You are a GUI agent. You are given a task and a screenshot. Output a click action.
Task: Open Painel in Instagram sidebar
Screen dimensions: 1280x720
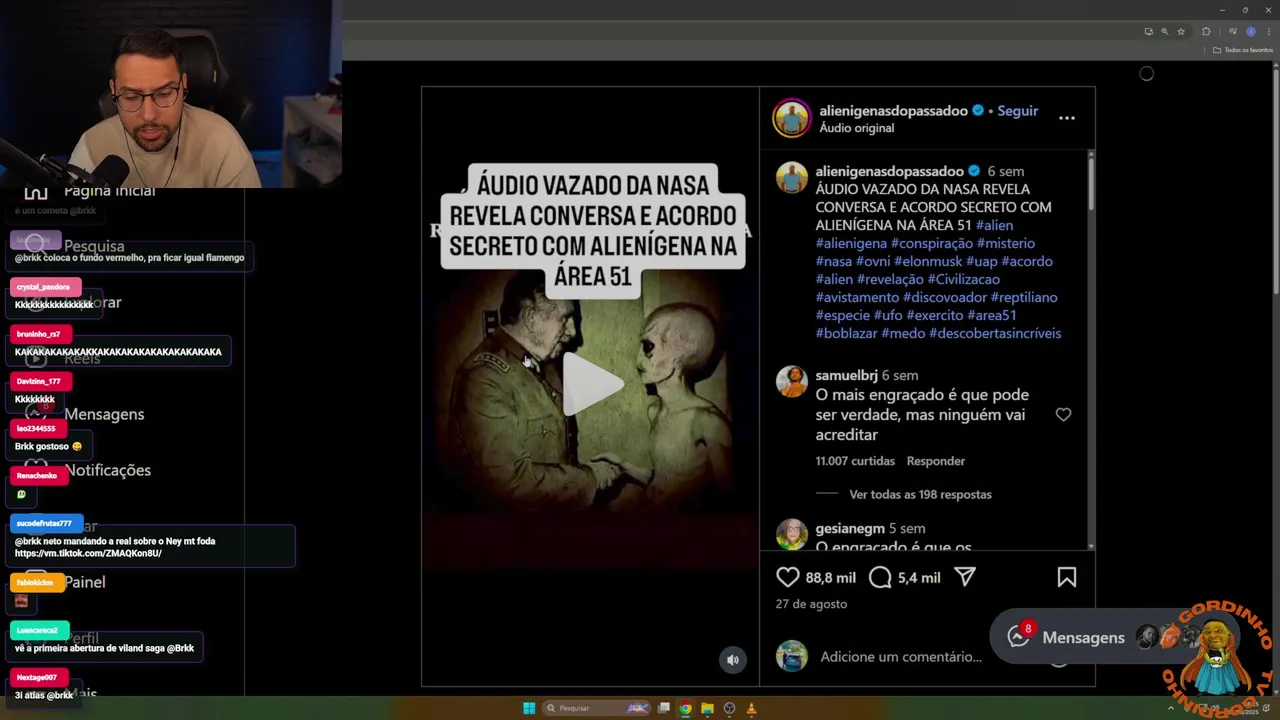(65, 582)
